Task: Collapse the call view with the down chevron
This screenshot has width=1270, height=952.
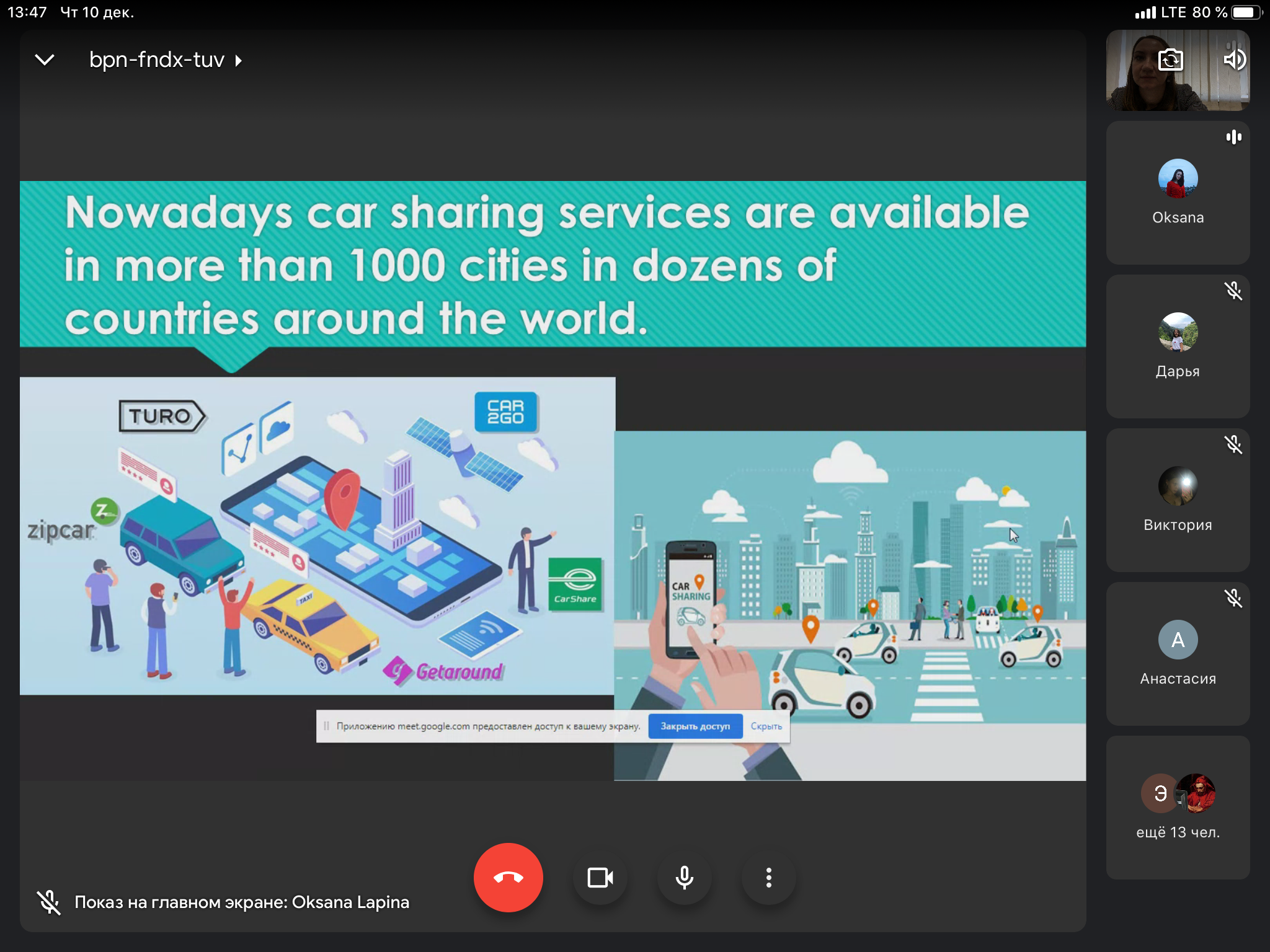Action: [45, 60]
